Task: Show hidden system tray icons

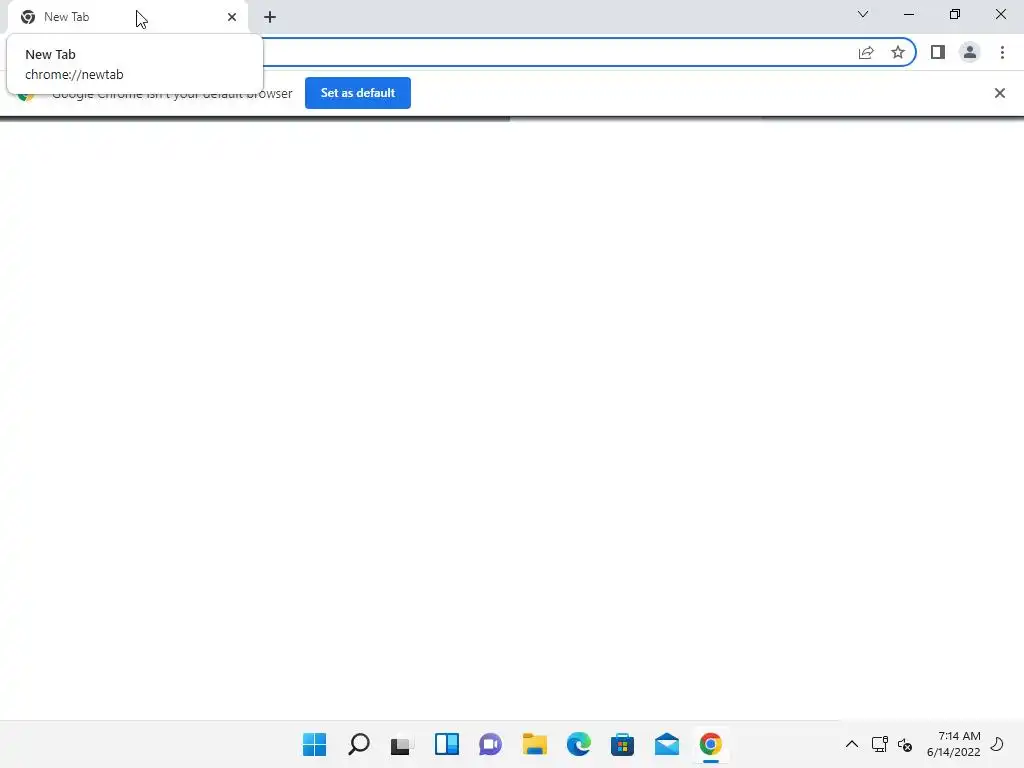Action: pyautogui.click(x=852, y=744)
